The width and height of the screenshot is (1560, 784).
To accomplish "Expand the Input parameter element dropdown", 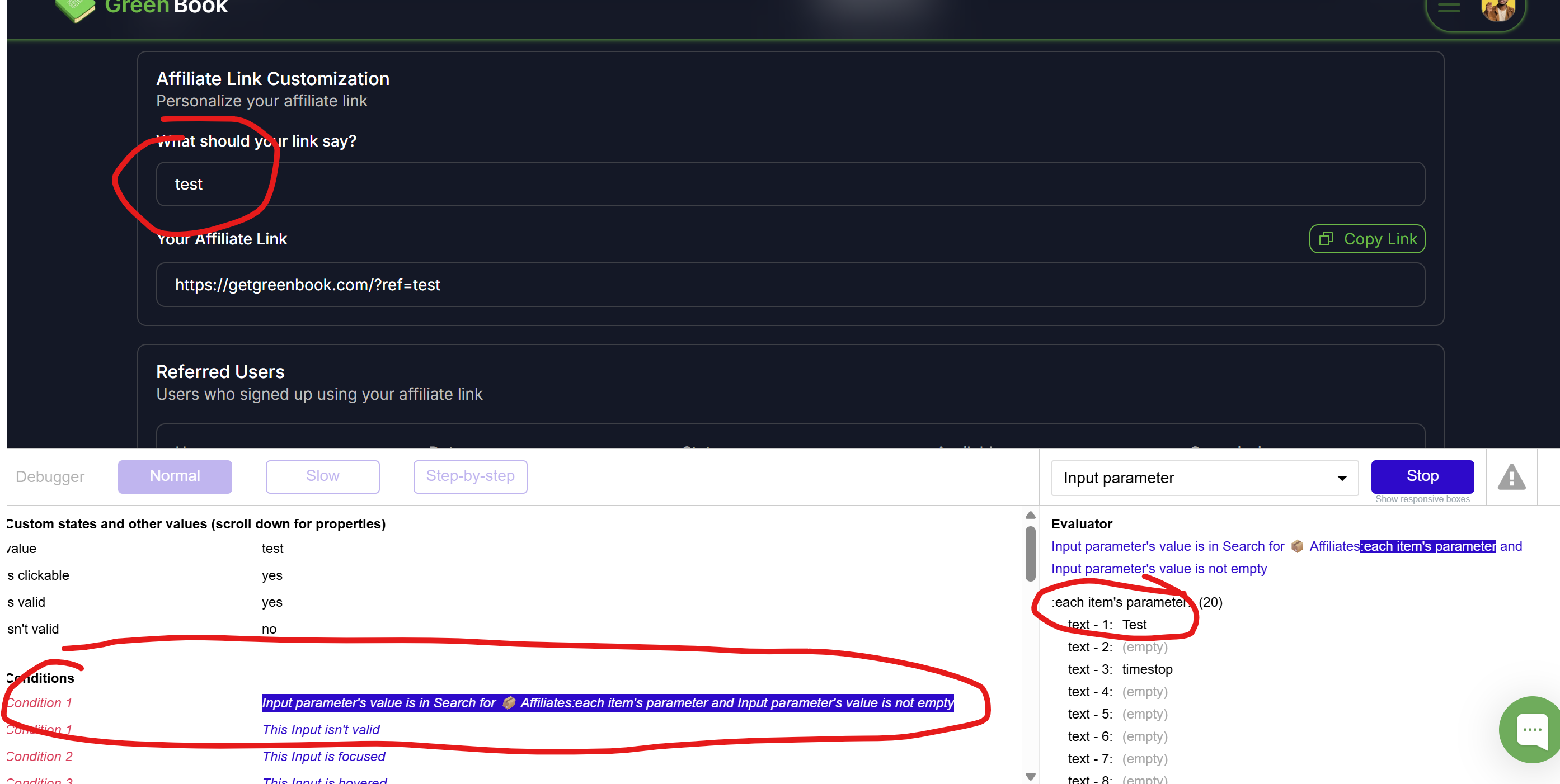I will pyautogui.click(x=1205, y=478).
